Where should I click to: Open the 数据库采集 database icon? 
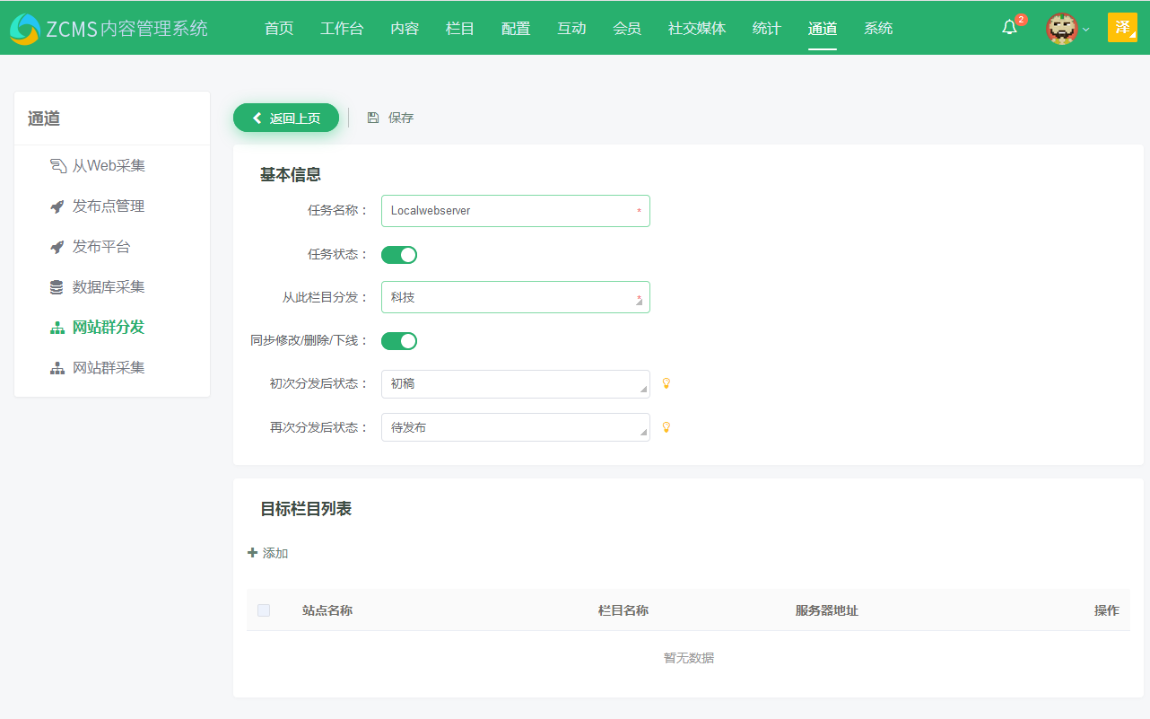(57, 286)
